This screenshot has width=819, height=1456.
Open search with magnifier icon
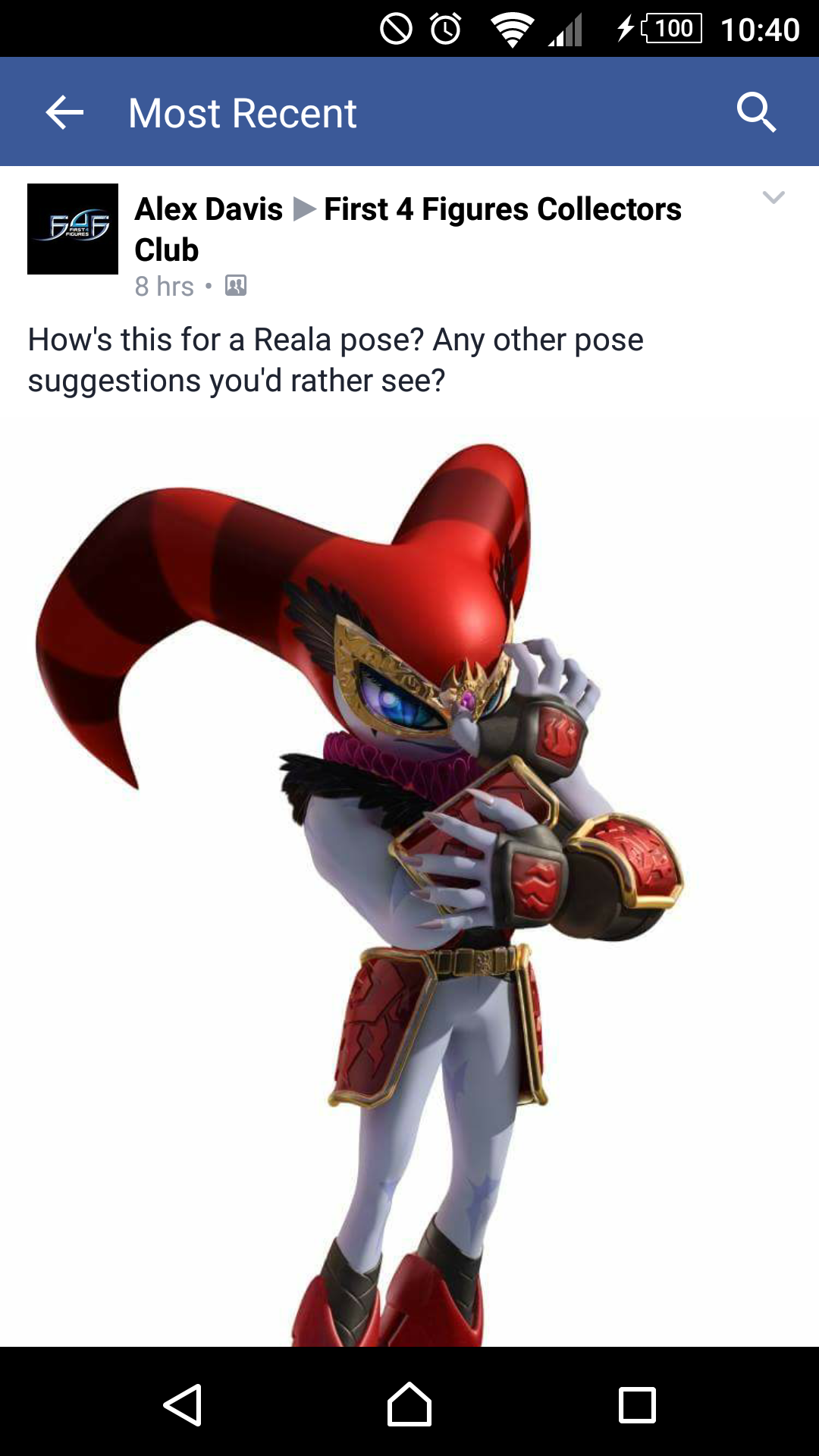pyautogui.click(x=756, y=112)
